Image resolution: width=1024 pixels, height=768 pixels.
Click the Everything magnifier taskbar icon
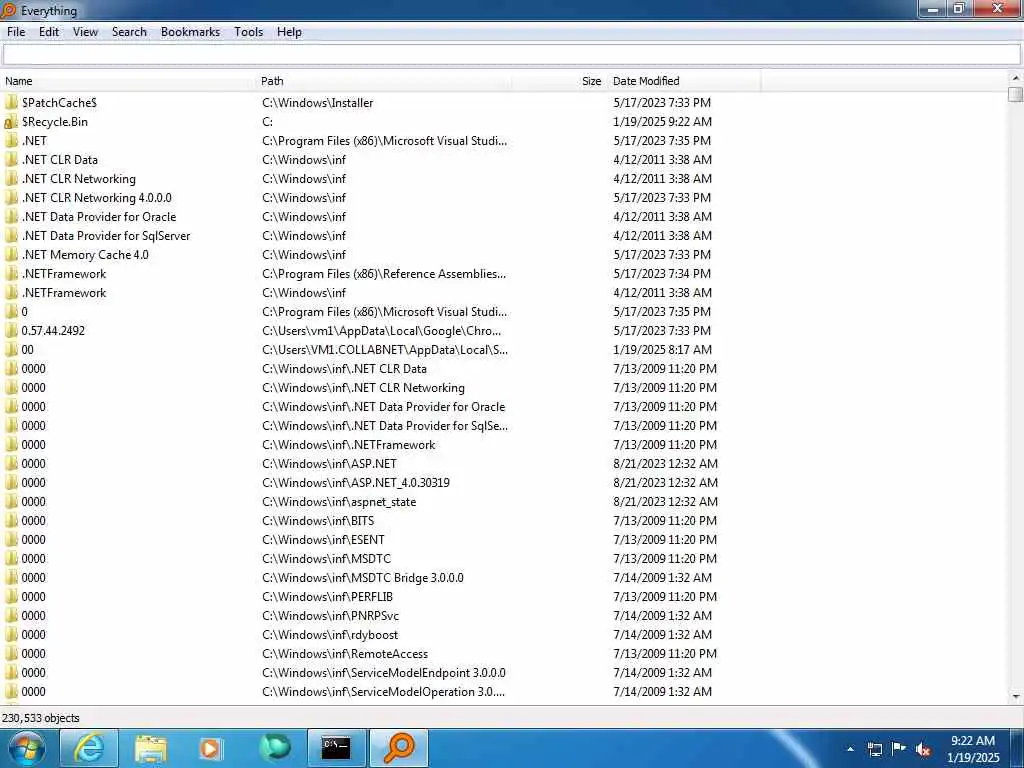(398, 748)
